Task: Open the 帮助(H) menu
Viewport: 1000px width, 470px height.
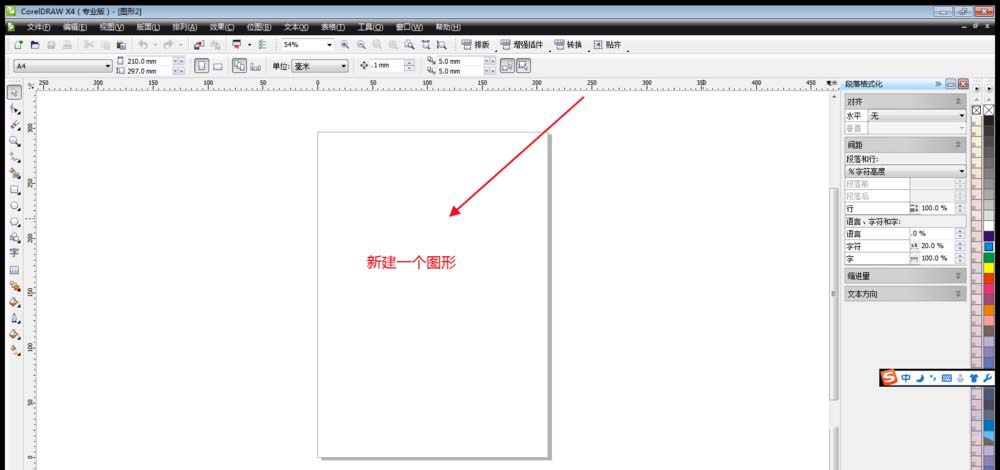Action: 448,27
